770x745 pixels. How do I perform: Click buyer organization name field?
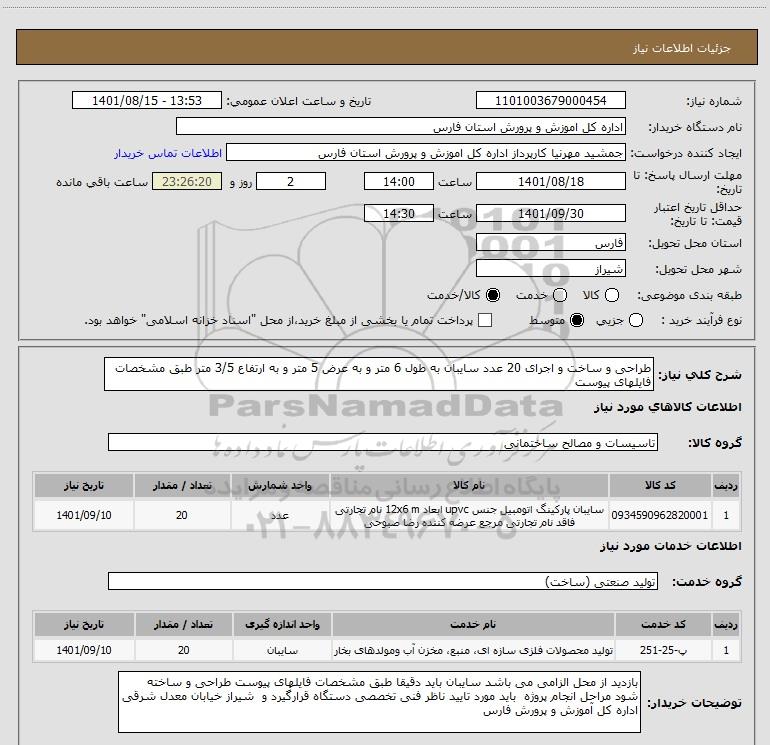401,127
